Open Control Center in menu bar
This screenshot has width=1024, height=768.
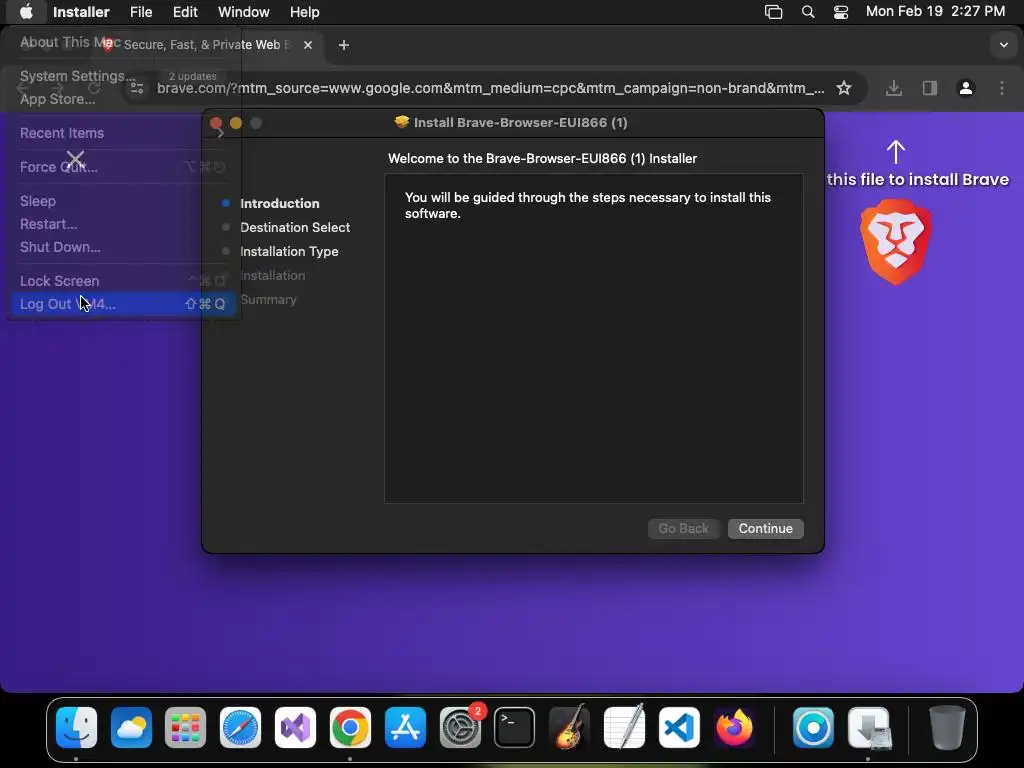tap(840, 12)
